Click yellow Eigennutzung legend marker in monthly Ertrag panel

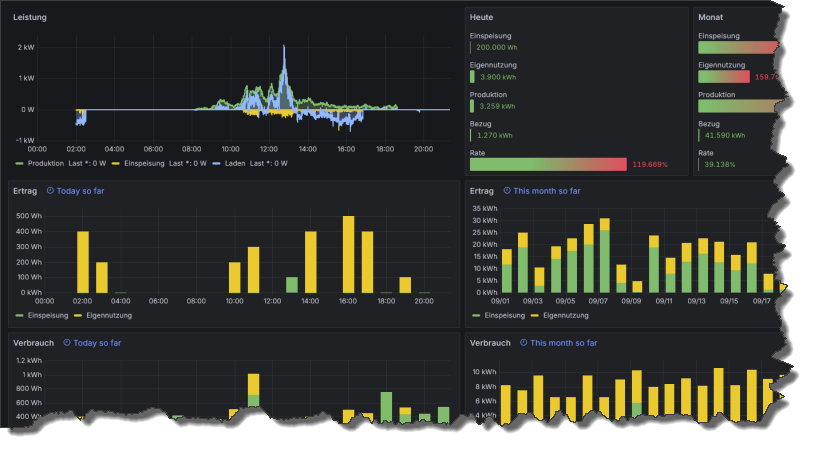click(x=534, y=315)
